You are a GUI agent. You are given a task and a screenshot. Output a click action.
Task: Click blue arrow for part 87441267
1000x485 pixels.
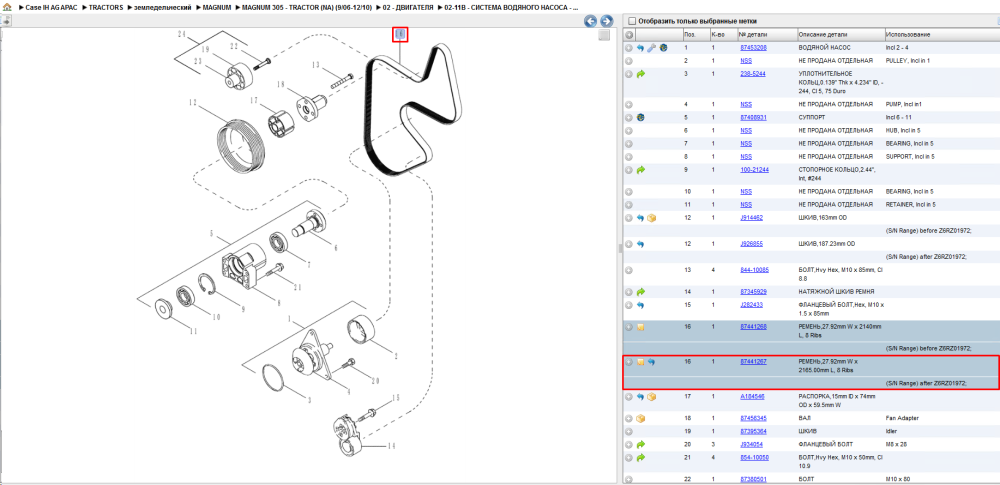[x=652, y=362]
